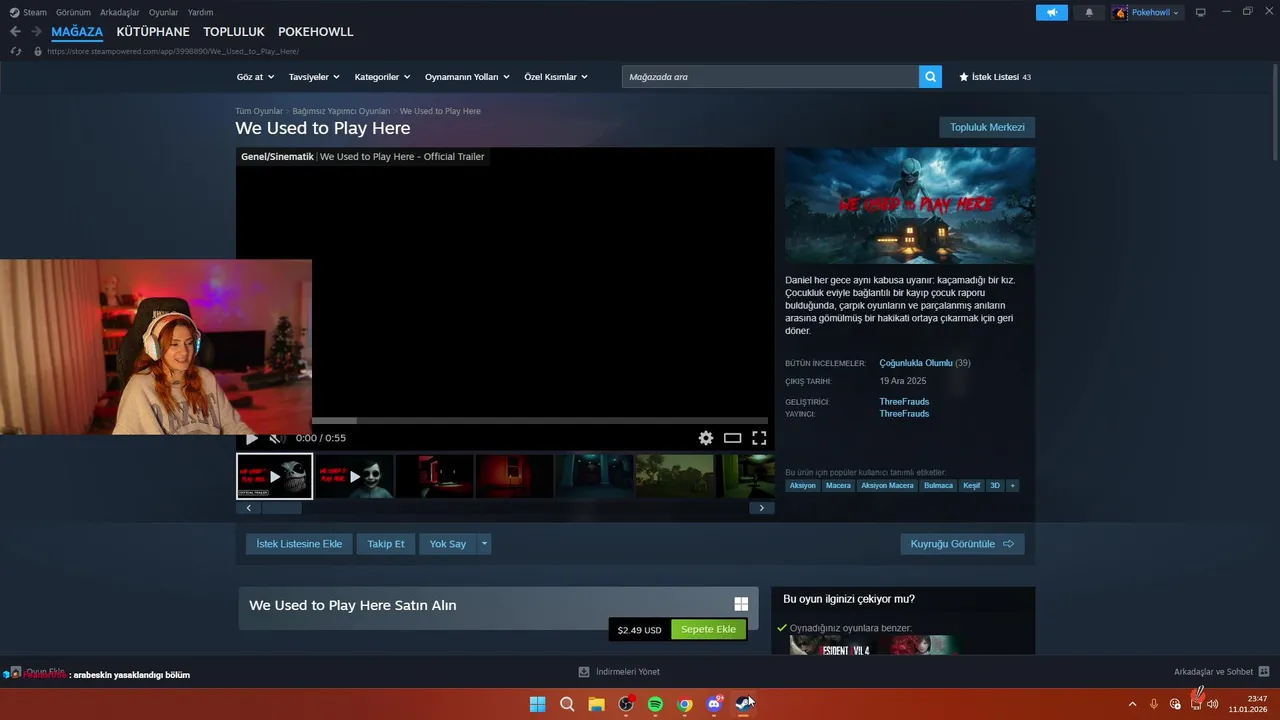Open Friends and Chat icon at bottom right
This screenshot has width=1280, height=720.
(x=1263, y=672)
